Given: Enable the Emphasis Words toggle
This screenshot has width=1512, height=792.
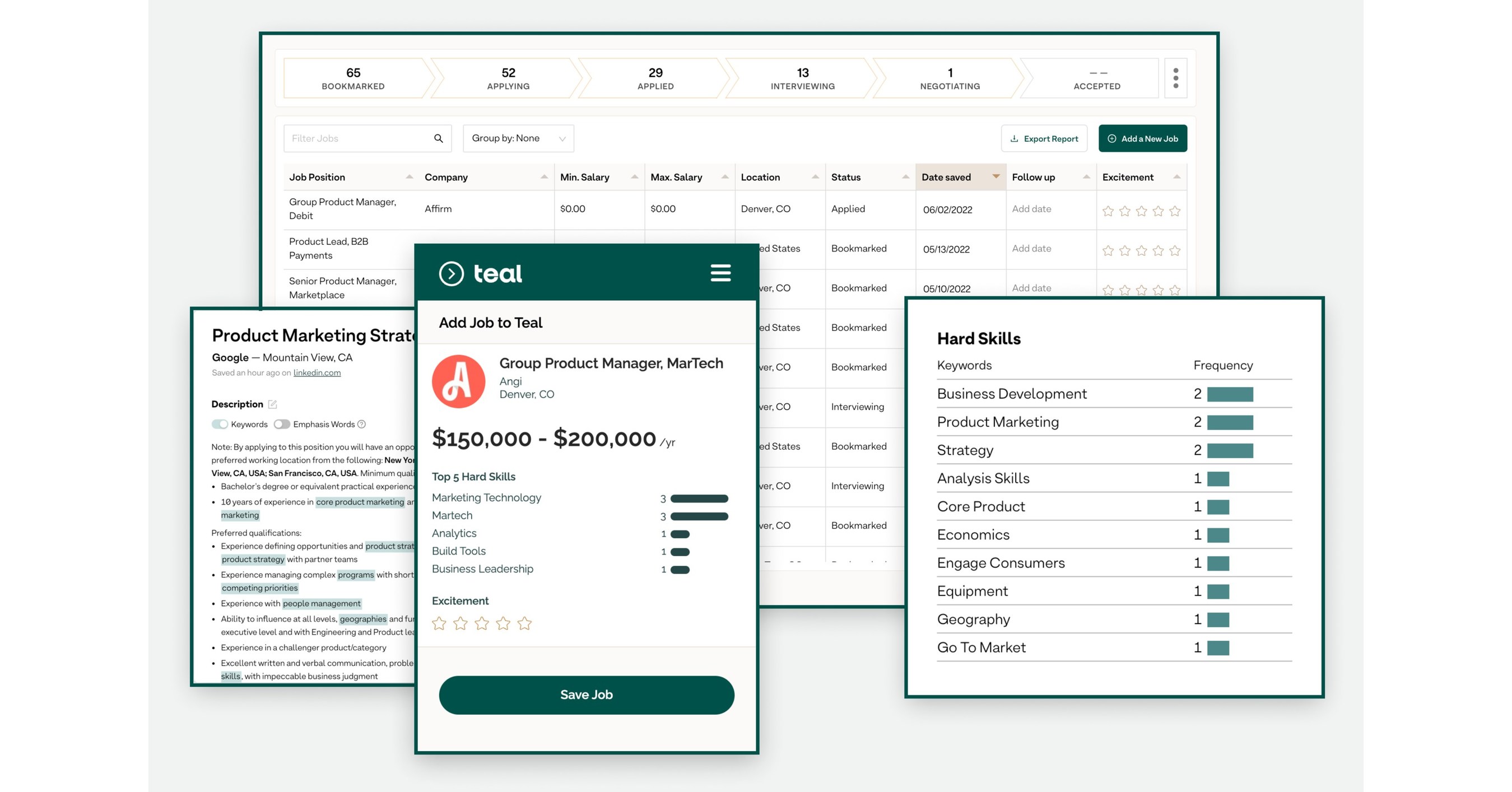Looking at the screenshot, I should click(x=282, y=423).
